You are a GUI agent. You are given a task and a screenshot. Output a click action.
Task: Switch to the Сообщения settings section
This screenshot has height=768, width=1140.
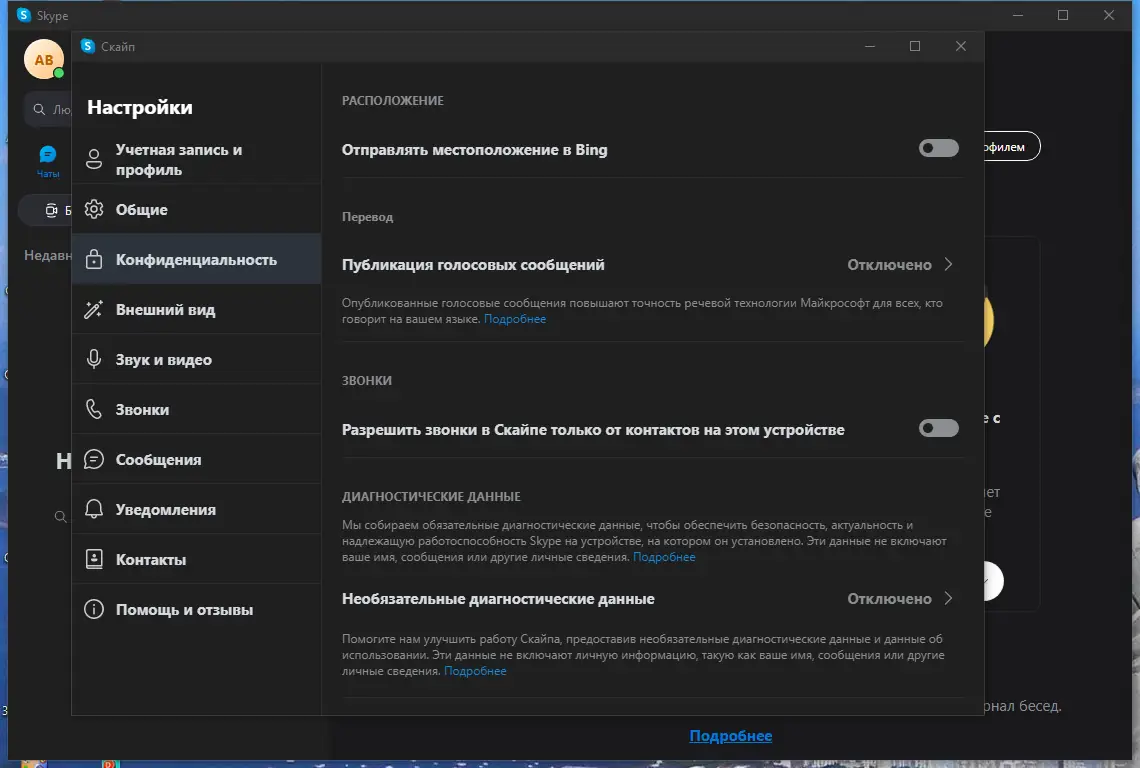[158, 460]
